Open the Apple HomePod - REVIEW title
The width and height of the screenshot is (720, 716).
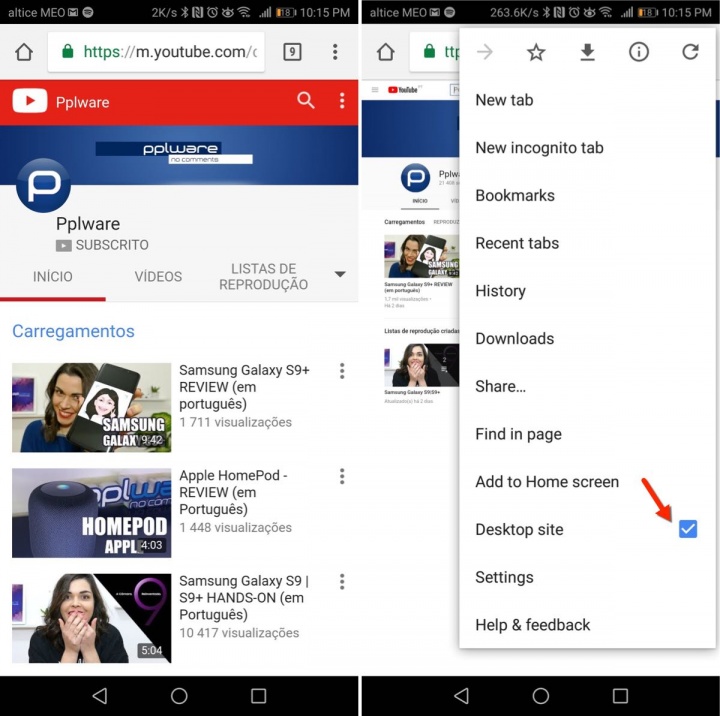click(x=233, y=492)
